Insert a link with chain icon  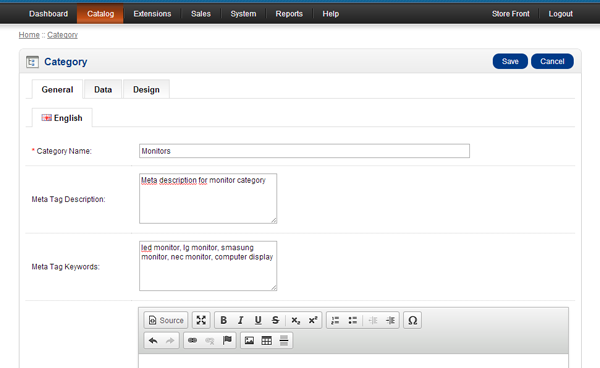click(x=192, y=340)
